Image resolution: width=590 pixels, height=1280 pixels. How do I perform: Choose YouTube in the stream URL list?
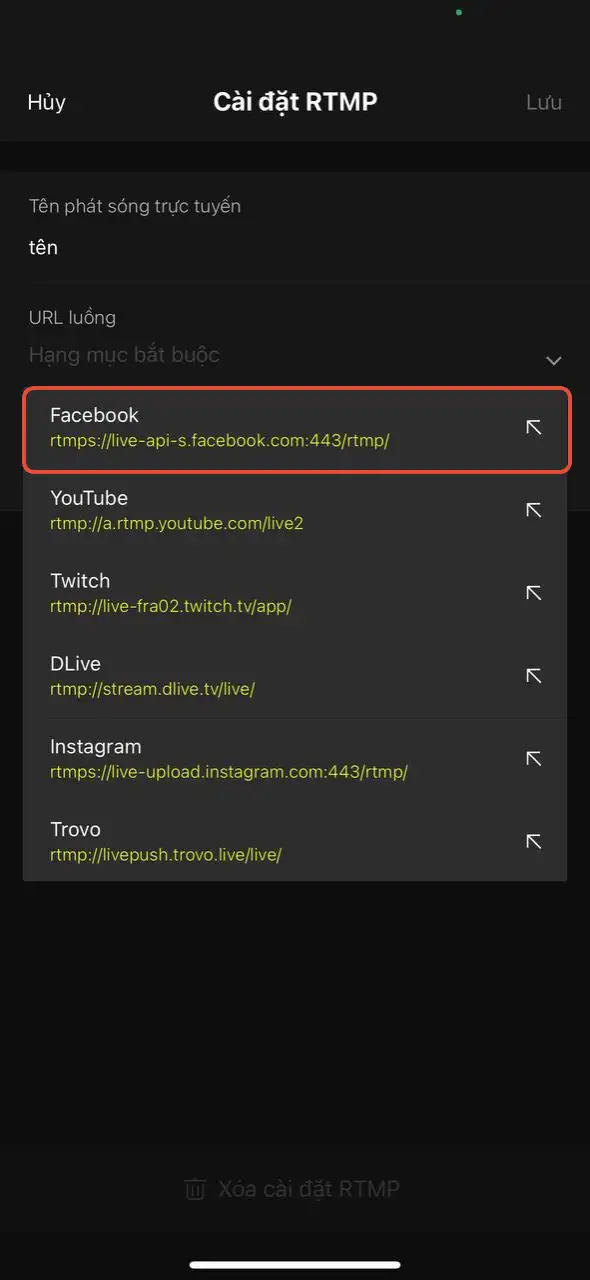(295, 510)
